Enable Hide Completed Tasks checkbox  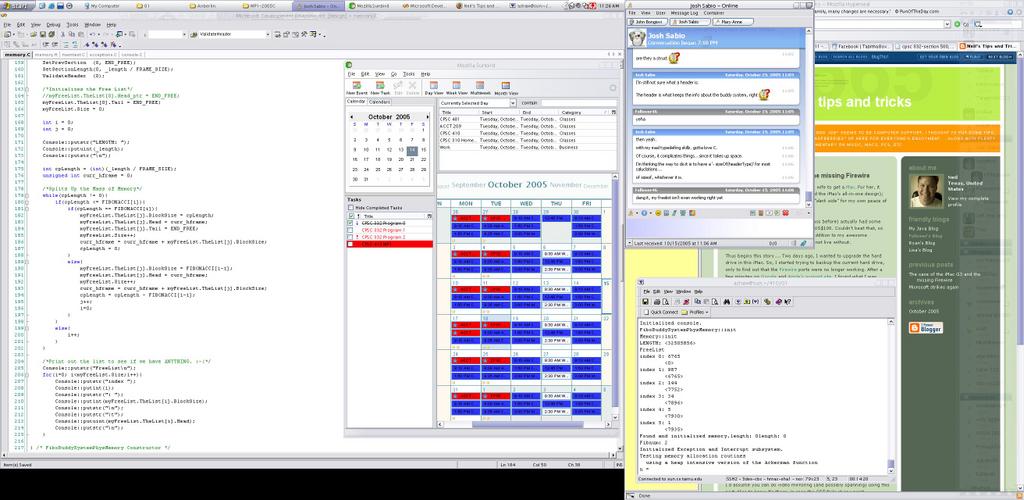[352, 206]
